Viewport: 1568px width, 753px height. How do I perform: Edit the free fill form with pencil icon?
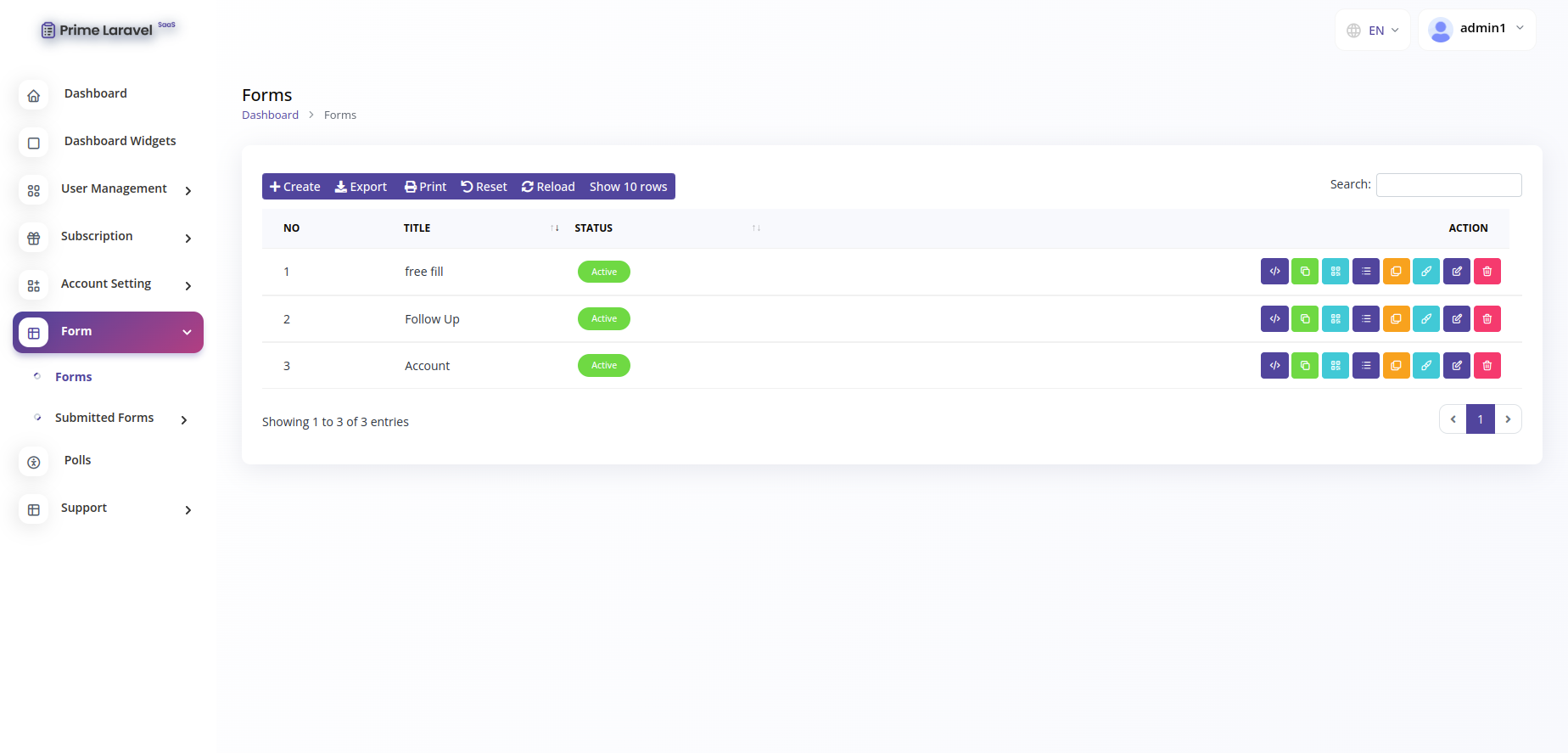click(1457, 272)
